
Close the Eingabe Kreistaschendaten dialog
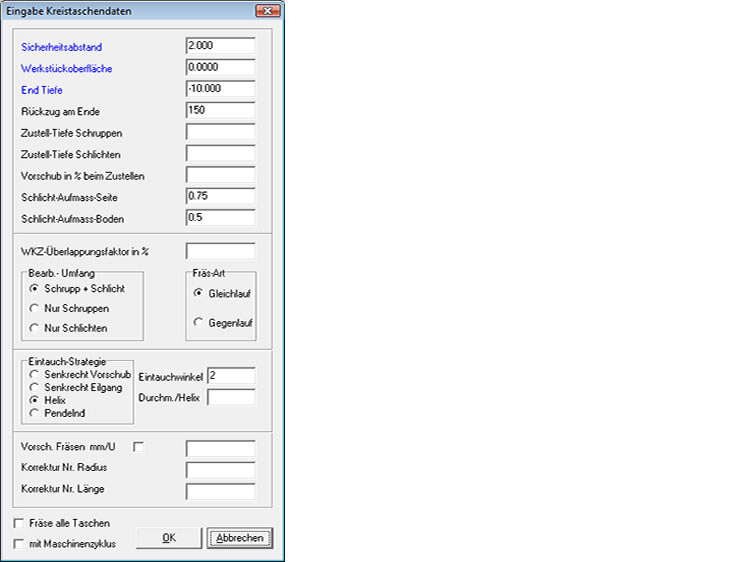click(x=267, y=11)
